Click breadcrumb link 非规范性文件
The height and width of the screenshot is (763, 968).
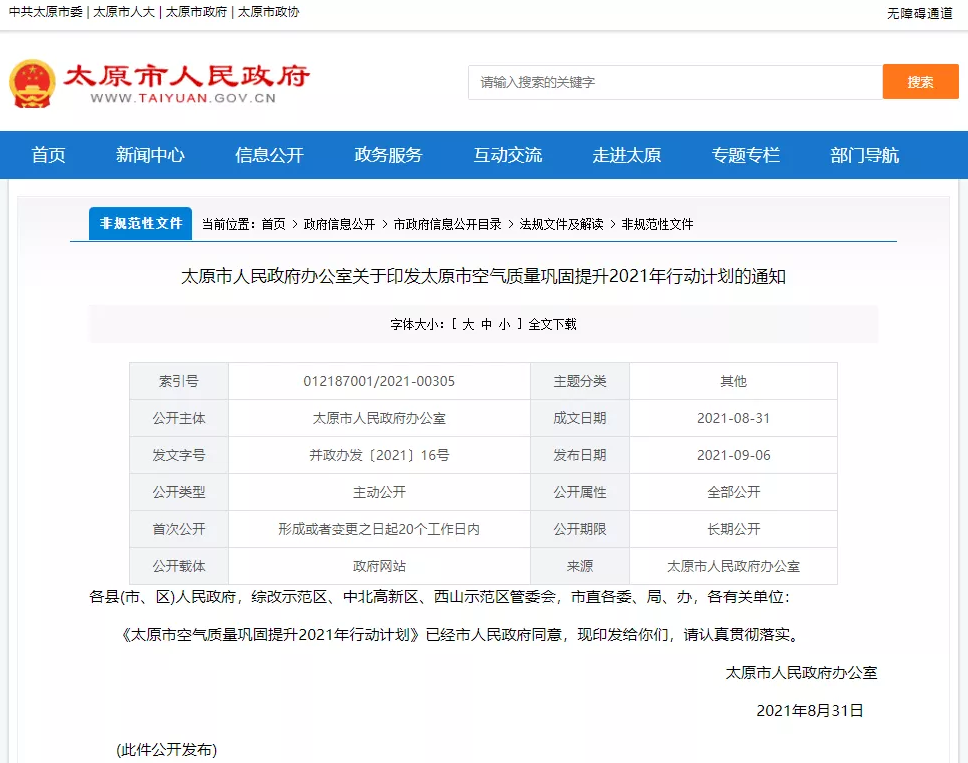click(657, 224)
